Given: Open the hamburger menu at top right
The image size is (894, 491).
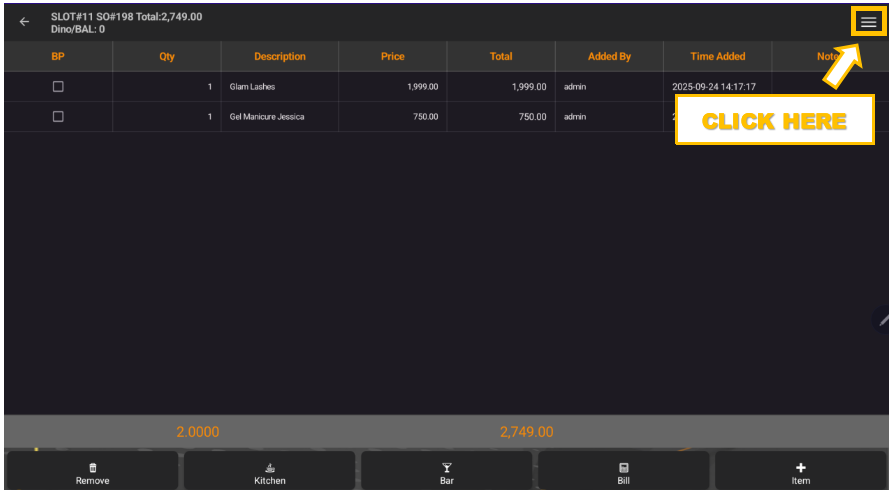Looking at the screenshot, I should tap(867, 22).
